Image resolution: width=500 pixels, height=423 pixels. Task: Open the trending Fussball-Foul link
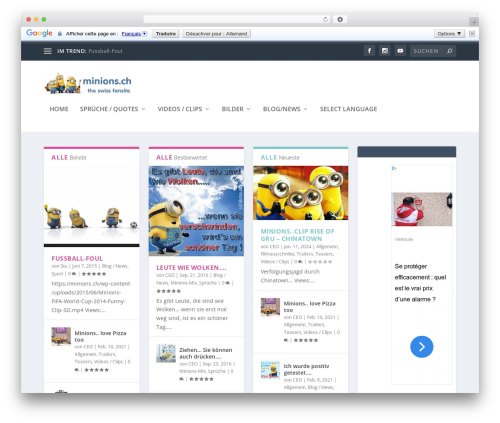pyautogui.click(x=105, y=51)
